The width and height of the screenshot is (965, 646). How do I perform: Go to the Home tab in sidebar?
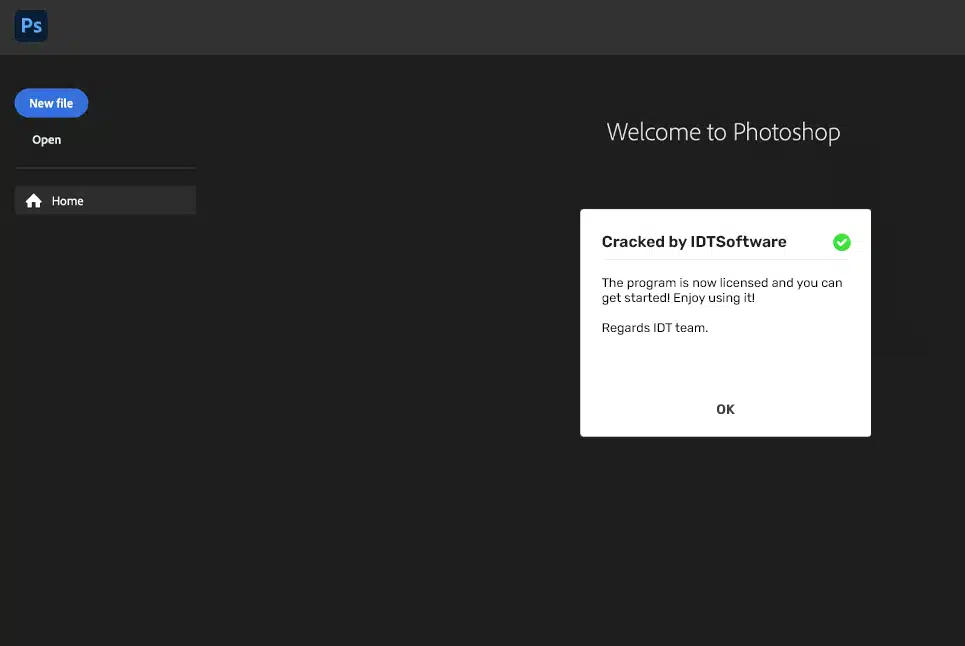pos(105,201)
